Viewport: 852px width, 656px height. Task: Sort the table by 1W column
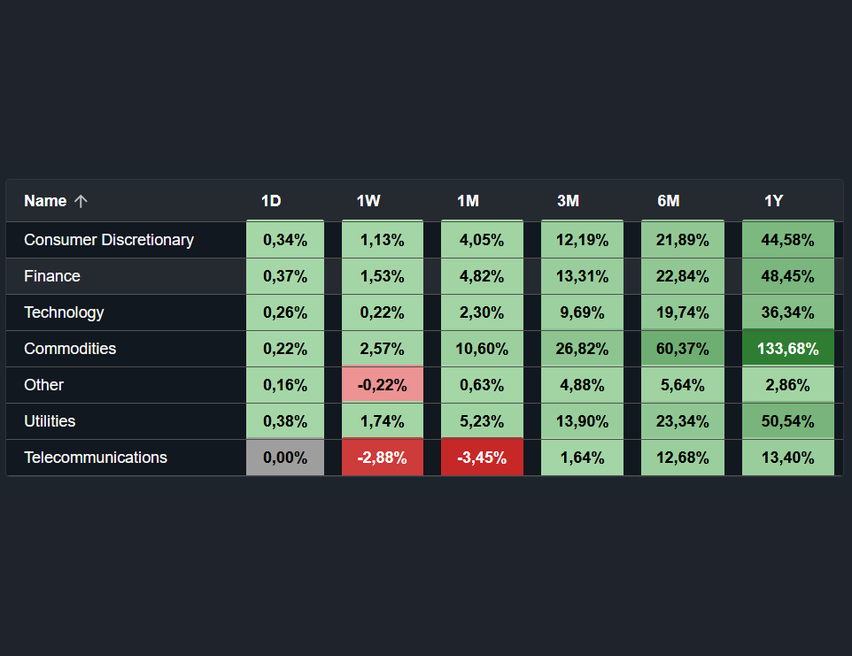pyautogui.click(x=369, y=201)
